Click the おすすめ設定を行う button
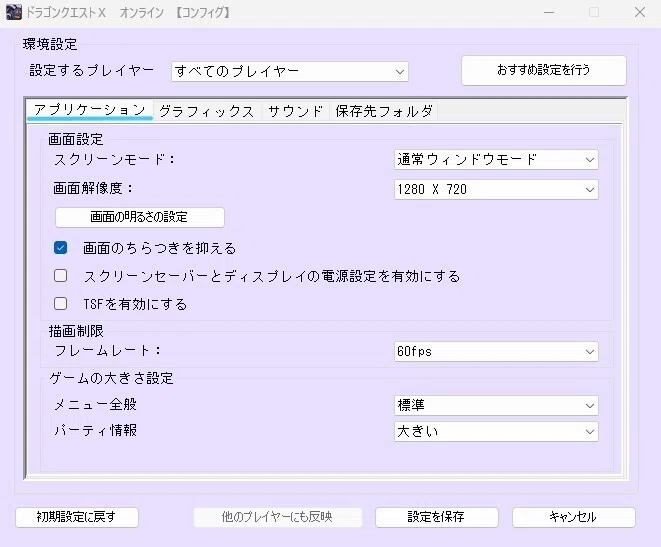The height and width of the screenshot is (547, 661). [544, 70]
